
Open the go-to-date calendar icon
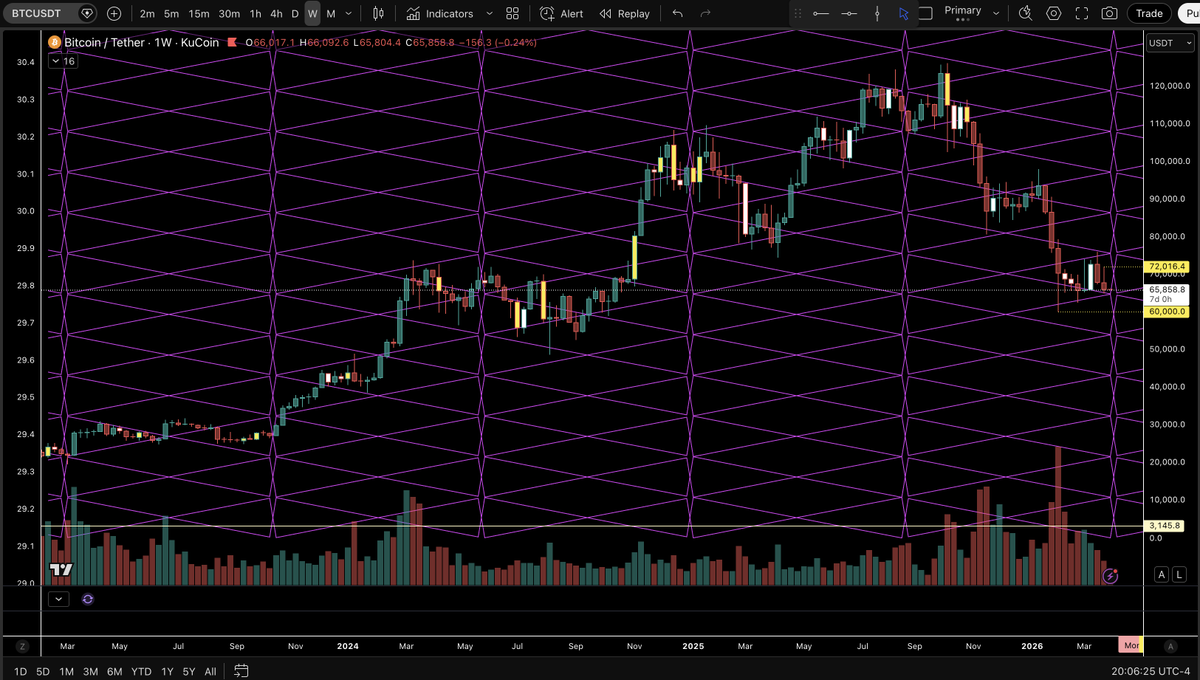[240, 671]
